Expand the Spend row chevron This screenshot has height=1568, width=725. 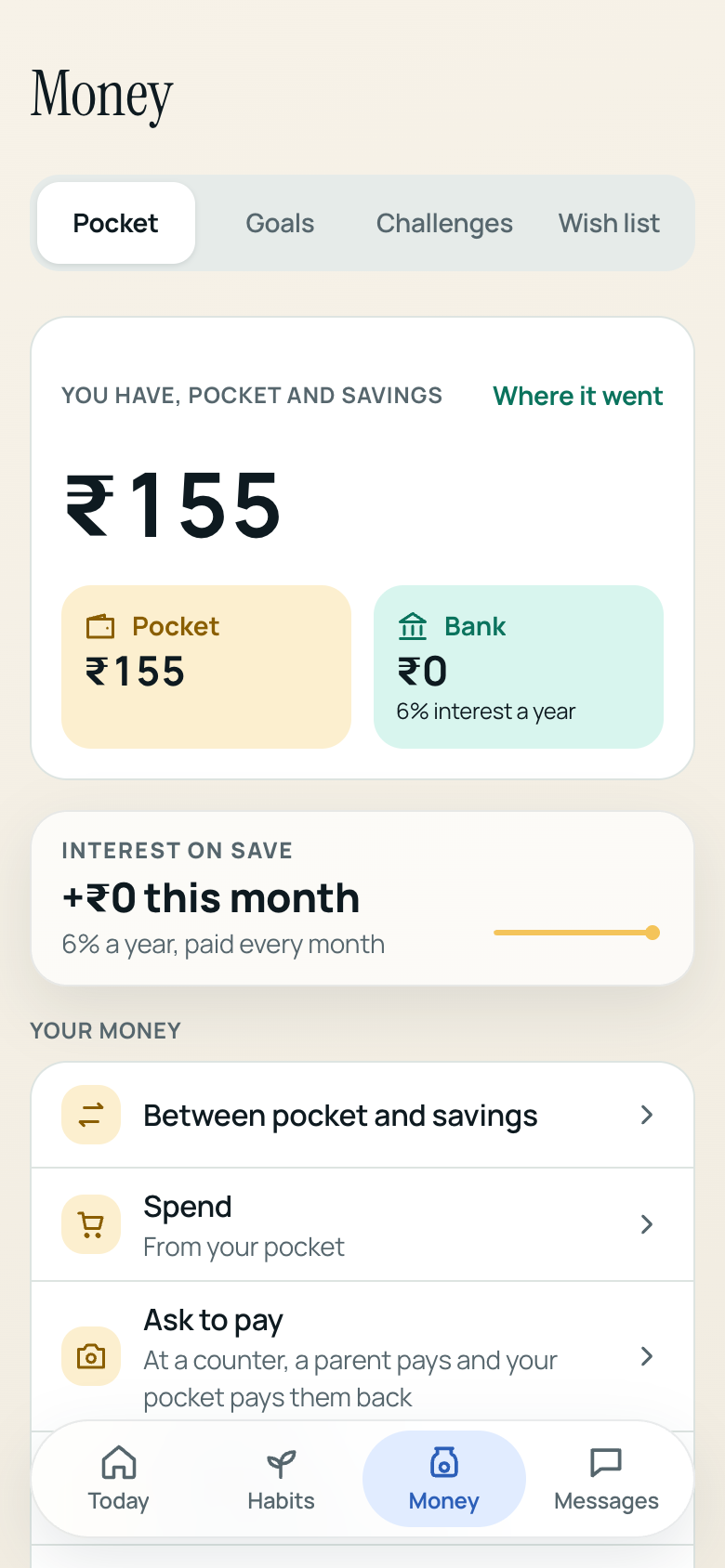pyautogui.click(x=647, y=1224)
